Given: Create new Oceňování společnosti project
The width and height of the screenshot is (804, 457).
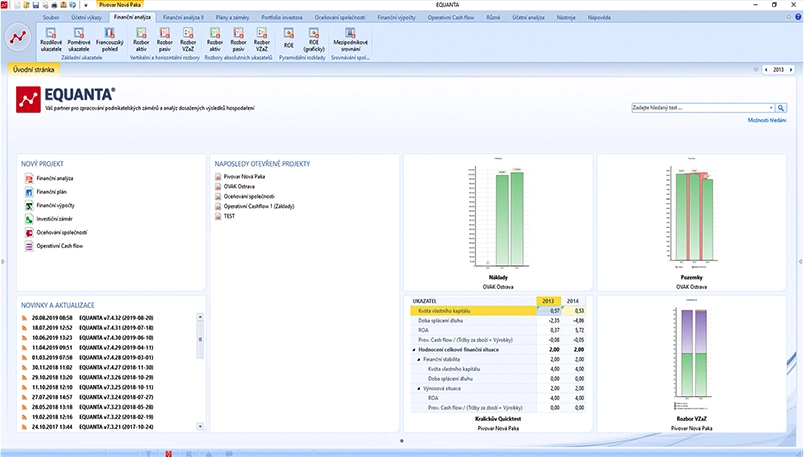Looking at the screenshot, I should click(56, 232).
